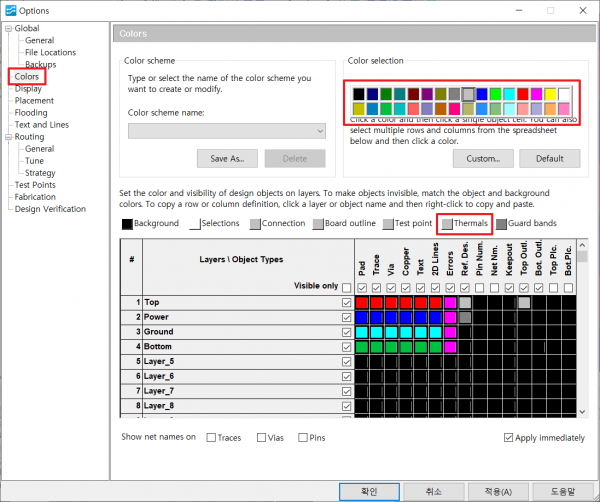
Task: Select the Bottom layer green Pad cell
Action: (x=362, y=347)
